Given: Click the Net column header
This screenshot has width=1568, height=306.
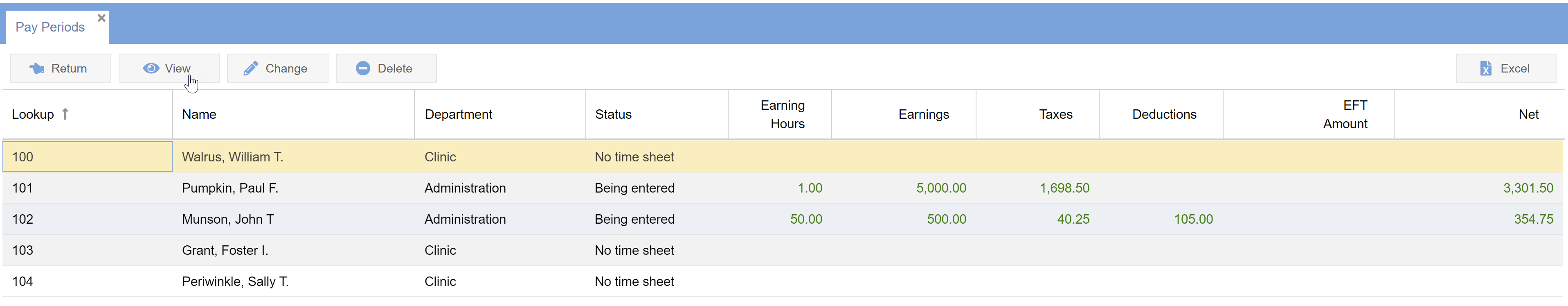Looking at the screenshot, I should (x=1528, y=115).
